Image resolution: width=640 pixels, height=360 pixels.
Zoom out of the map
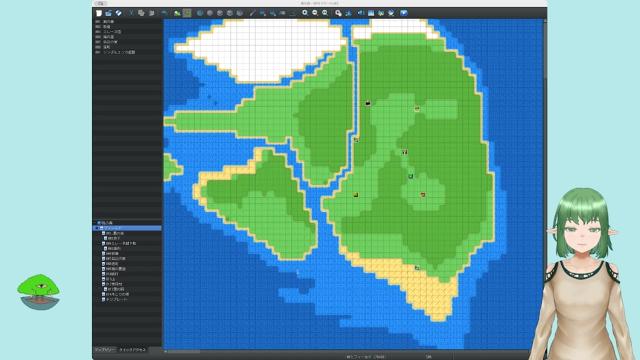(315, 13)
